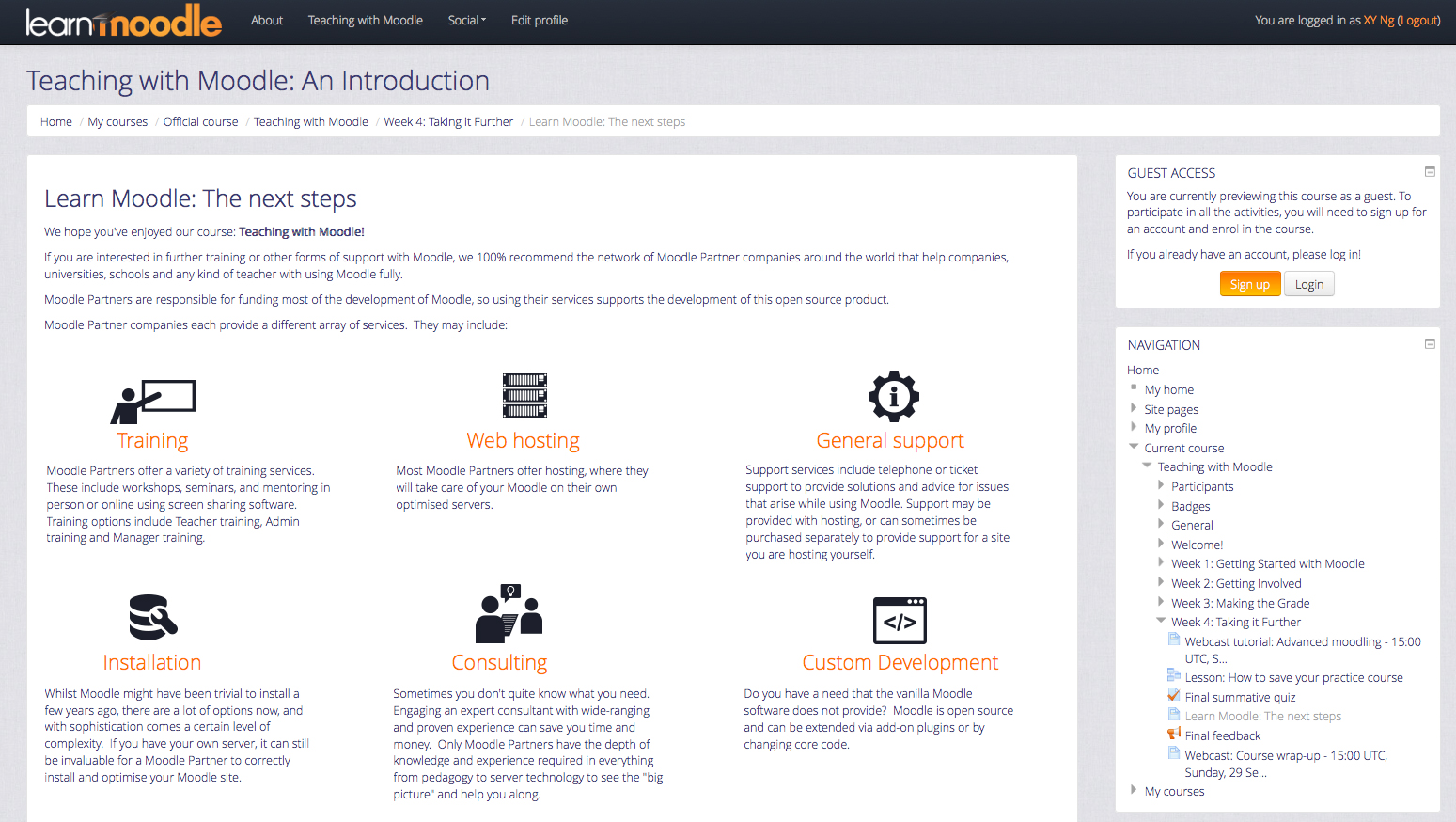Click the Login button
The image size is (1456, 822).
1309,284
